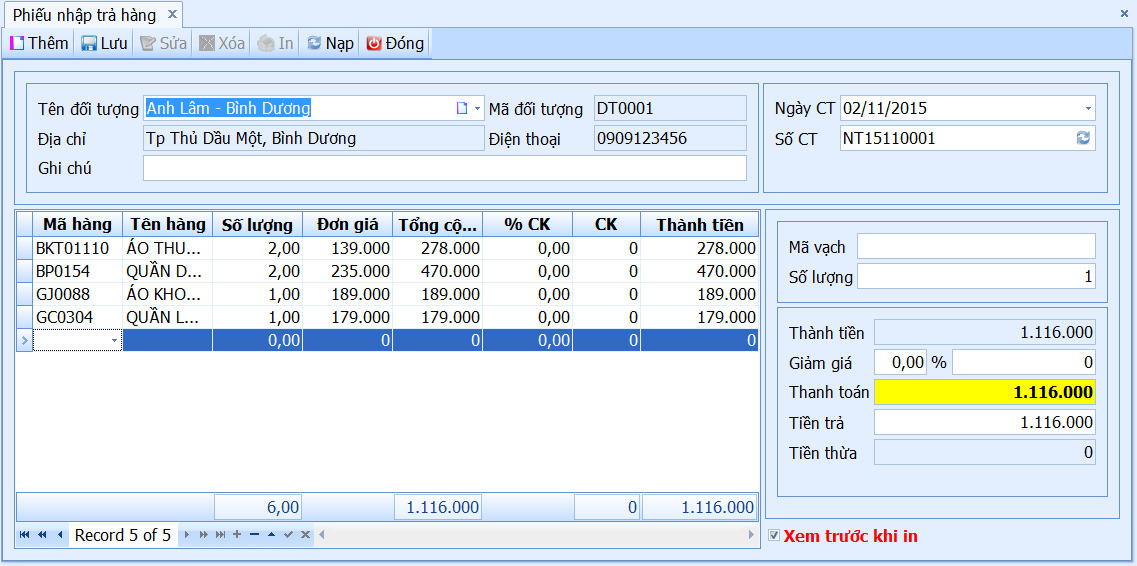This screenshot has width=1137, height=566.
Task: Select the BP0154 row in the grid
Action: click(x=386, y=272)
